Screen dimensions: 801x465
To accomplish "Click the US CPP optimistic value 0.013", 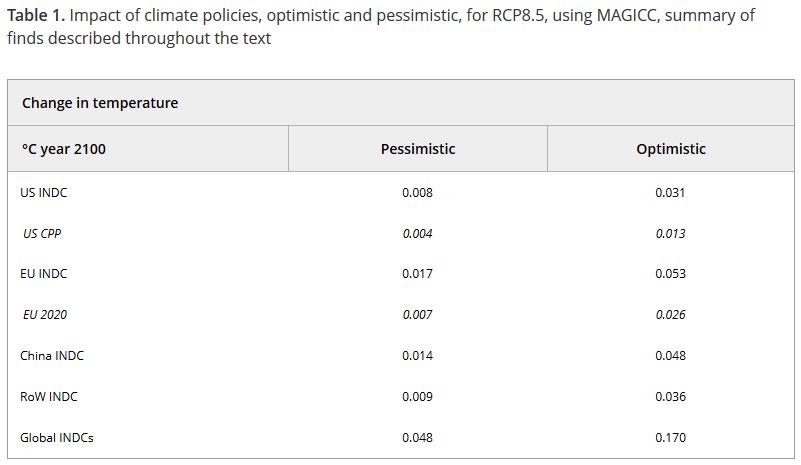I will coord(670,233).
